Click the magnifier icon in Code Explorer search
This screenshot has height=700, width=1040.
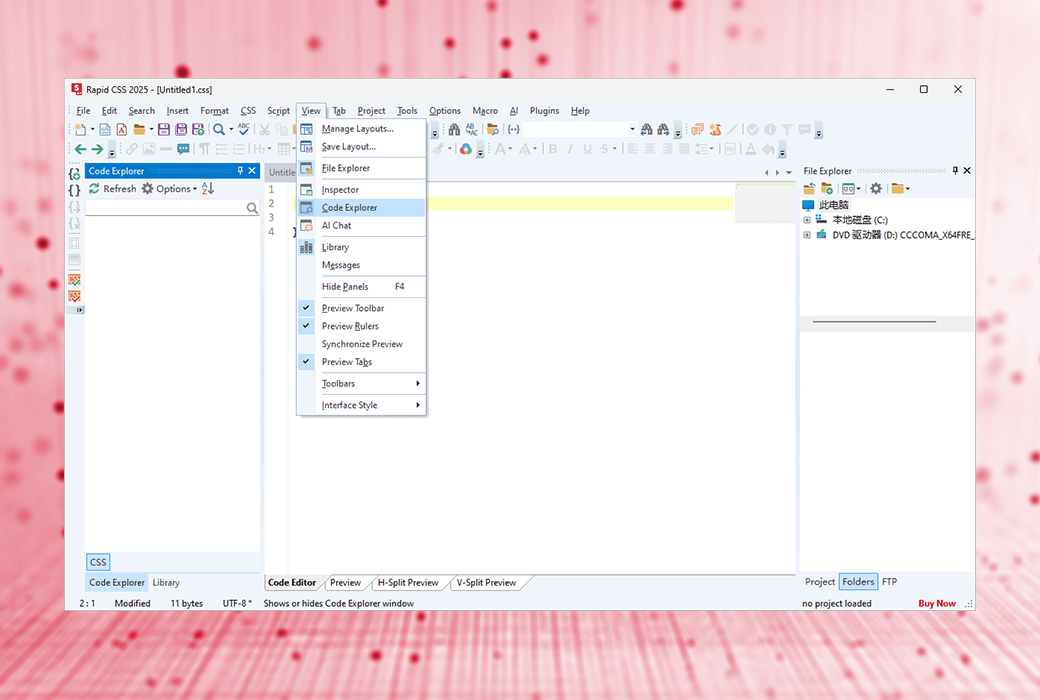[x=252, y=208]
